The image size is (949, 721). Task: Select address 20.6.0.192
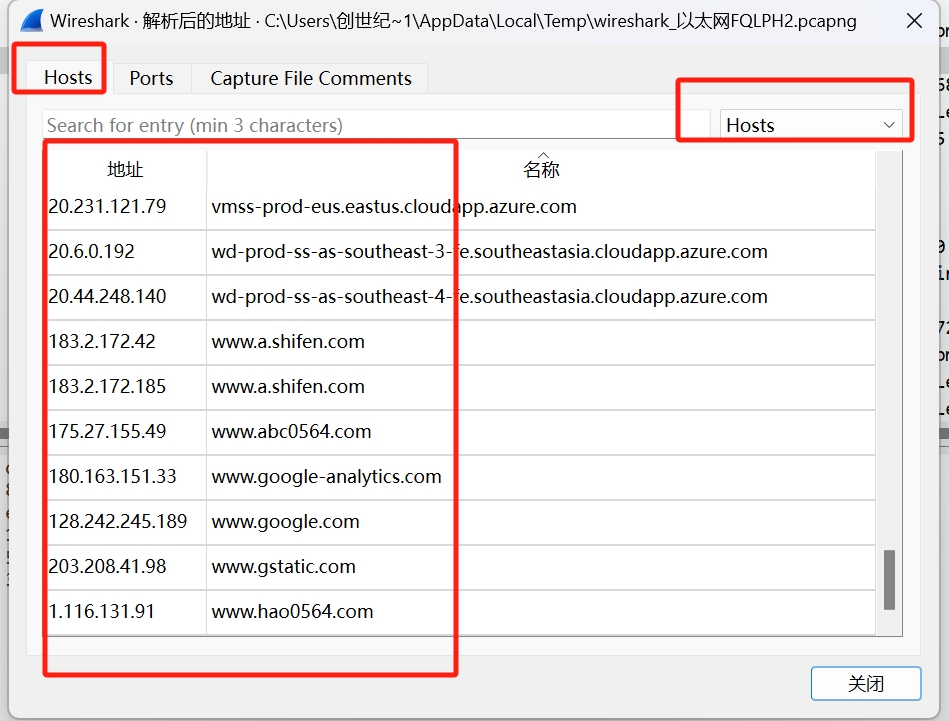click(x=92, y=251)
